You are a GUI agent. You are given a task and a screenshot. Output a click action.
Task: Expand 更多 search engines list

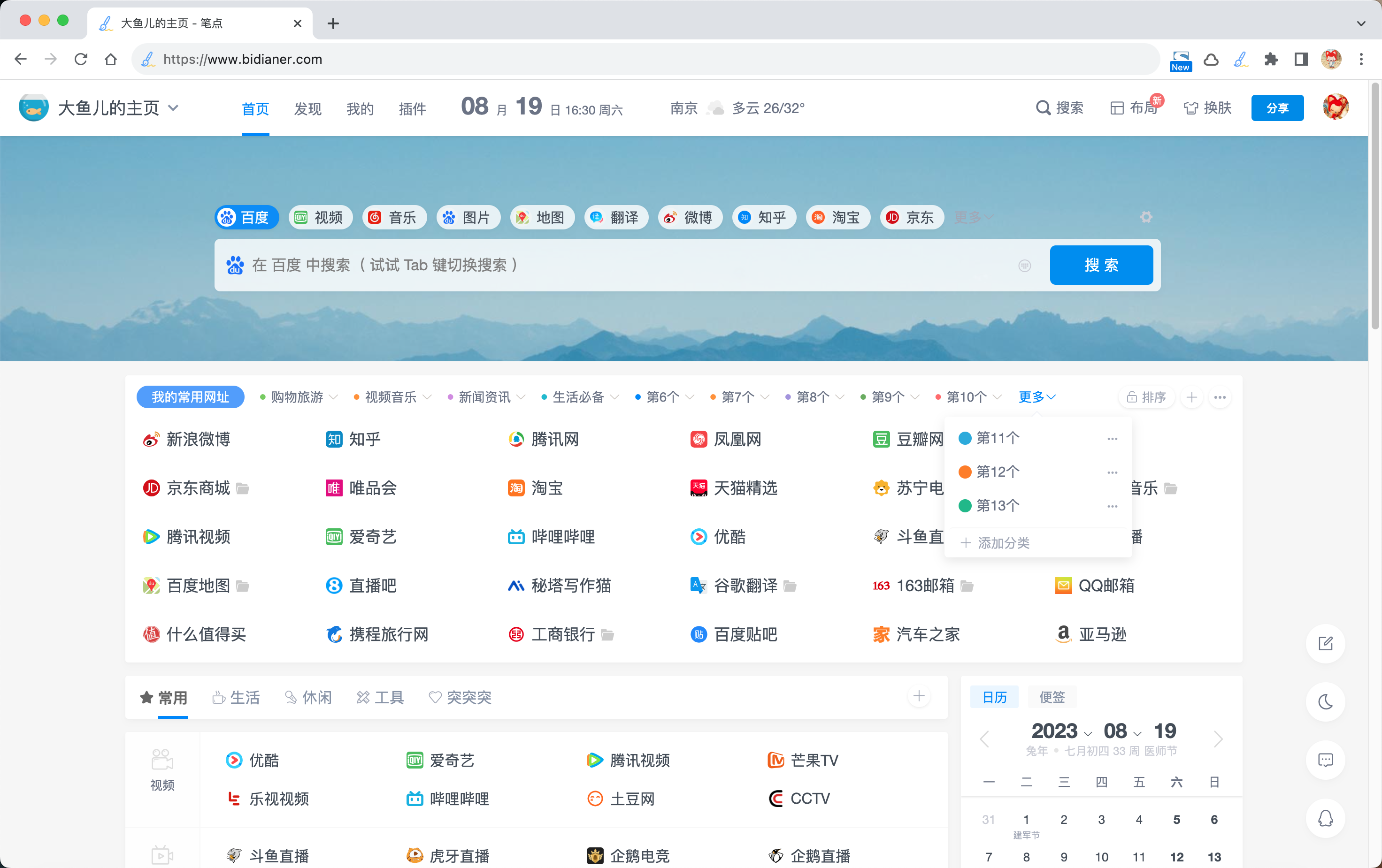coord(974,217)
